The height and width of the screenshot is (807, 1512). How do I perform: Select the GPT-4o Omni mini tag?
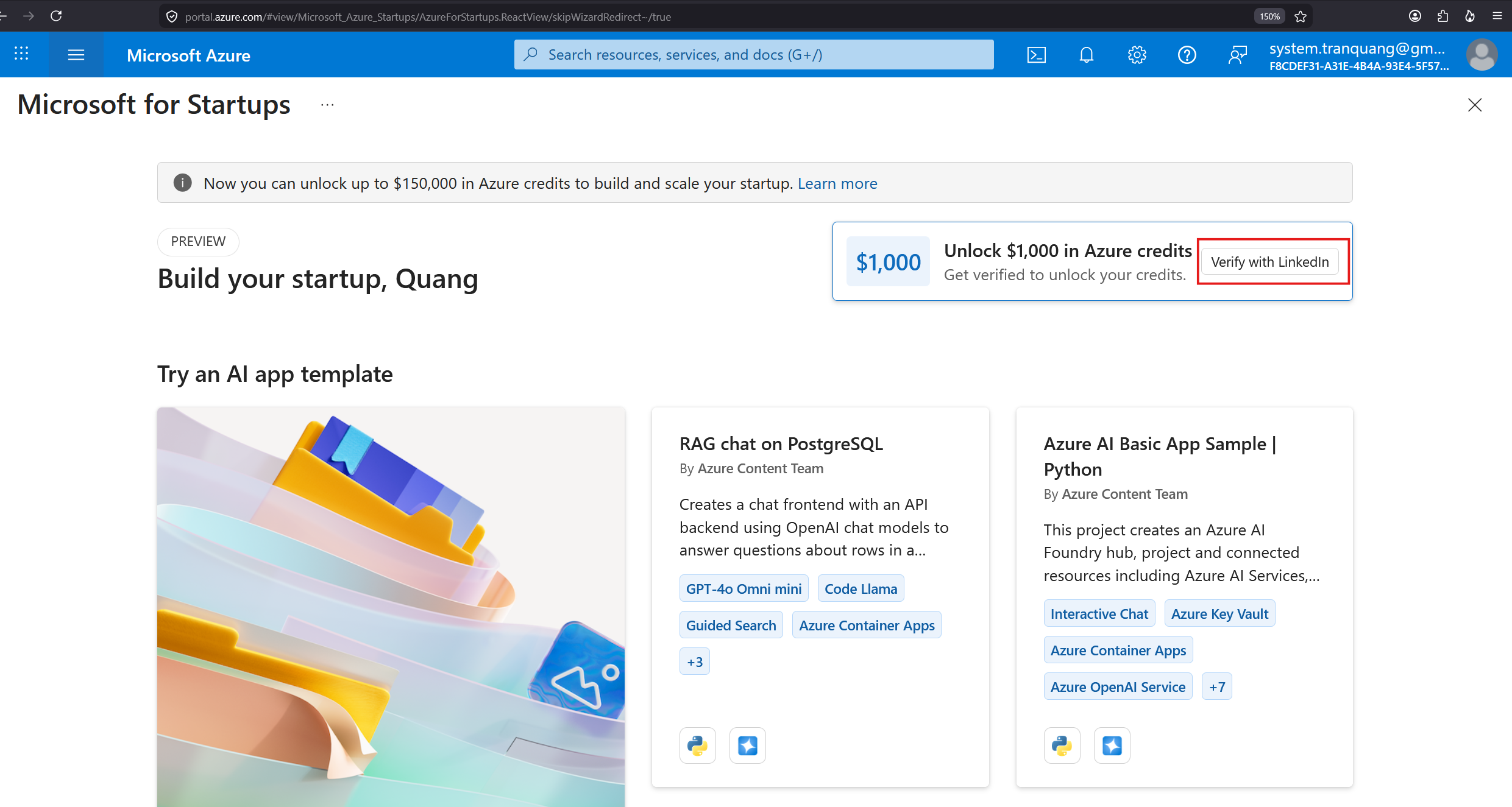(744, 589)
